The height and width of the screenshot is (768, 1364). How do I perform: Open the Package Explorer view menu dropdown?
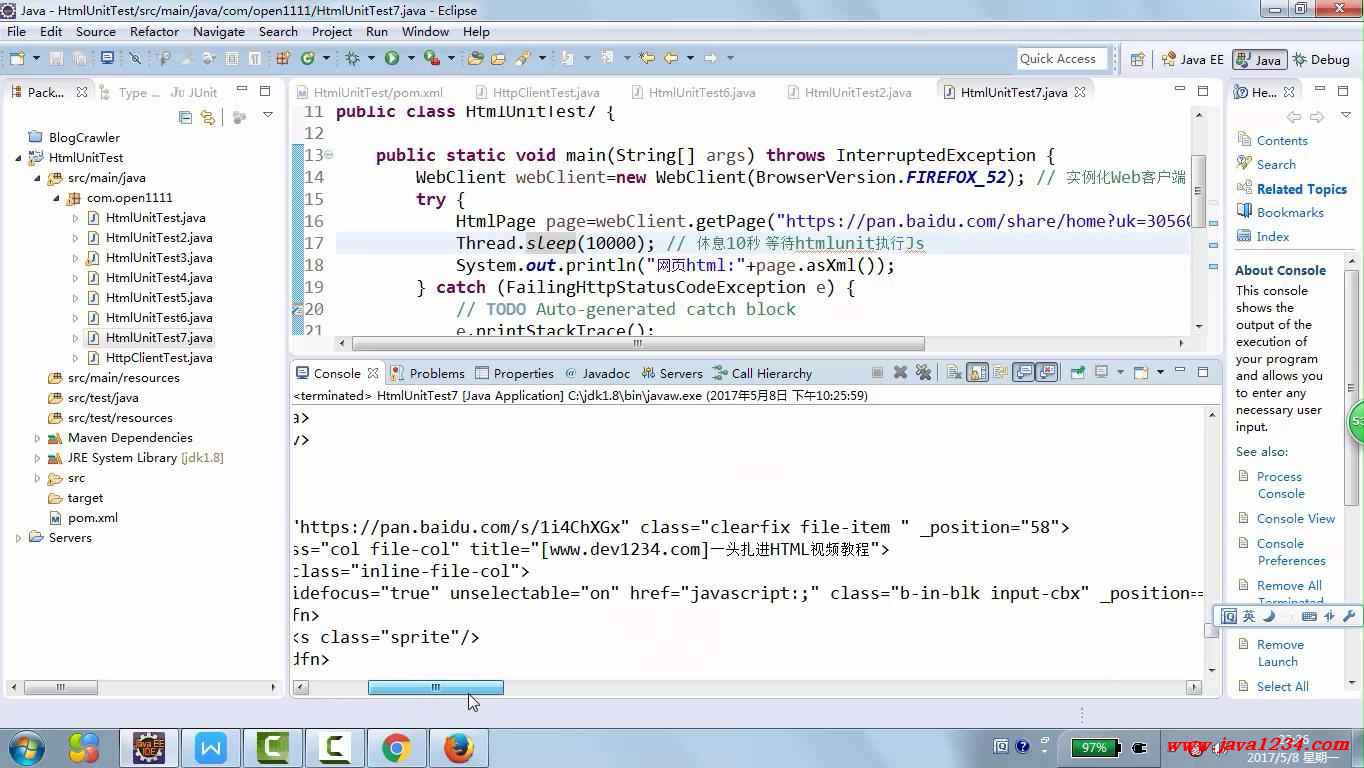coord(267,116)
